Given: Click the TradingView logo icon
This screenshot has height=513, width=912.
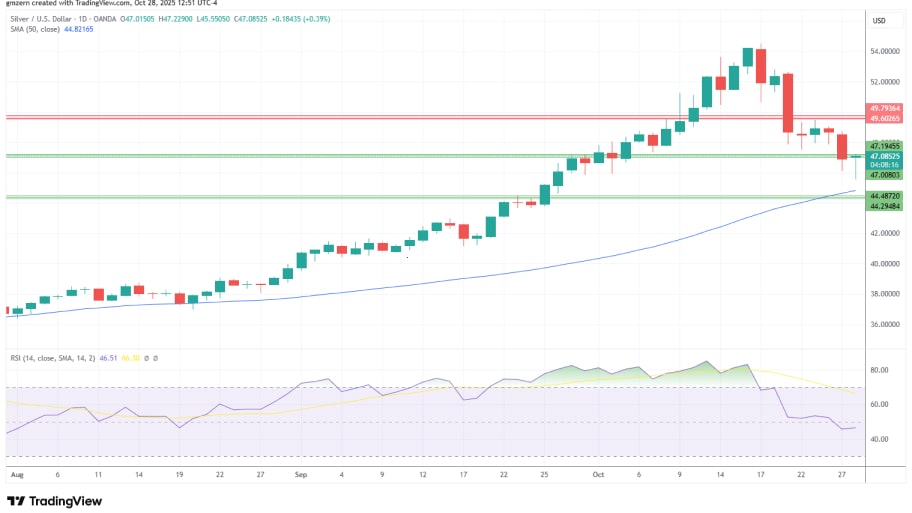Looking at the screenshot, I should point(17,501).
